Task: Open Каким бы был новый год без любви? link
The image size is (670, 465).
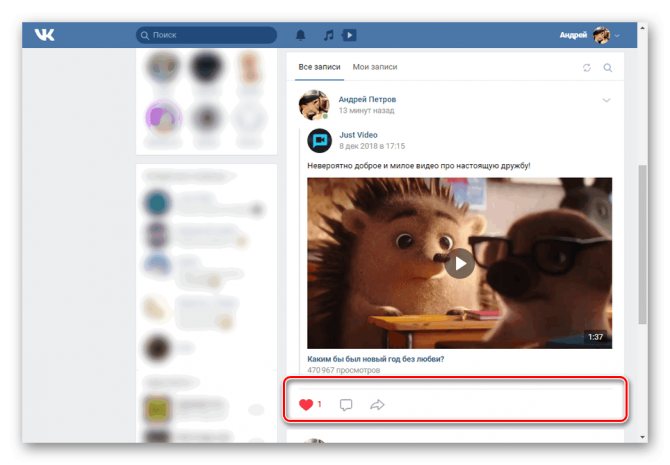Action: coord(376,359)
